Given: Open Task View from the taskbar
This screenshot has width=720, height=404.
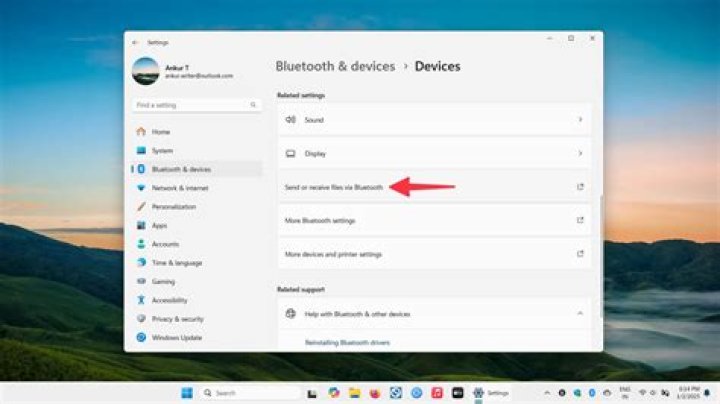Looking at the screenshot, I should (x=312, y=393).
